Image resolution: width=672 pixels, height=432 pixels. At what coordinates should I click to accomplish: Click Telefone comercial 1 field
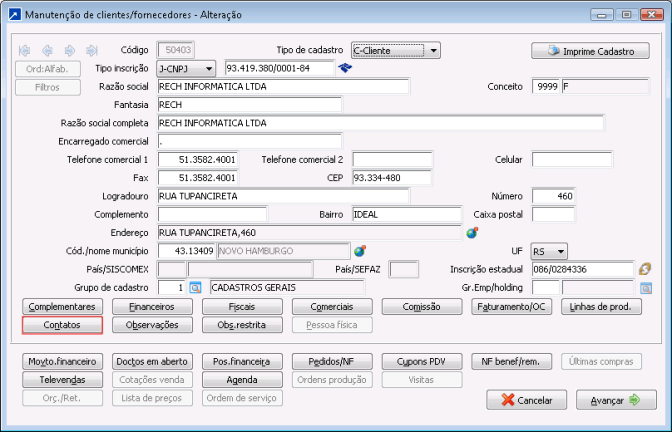[198, 160]
